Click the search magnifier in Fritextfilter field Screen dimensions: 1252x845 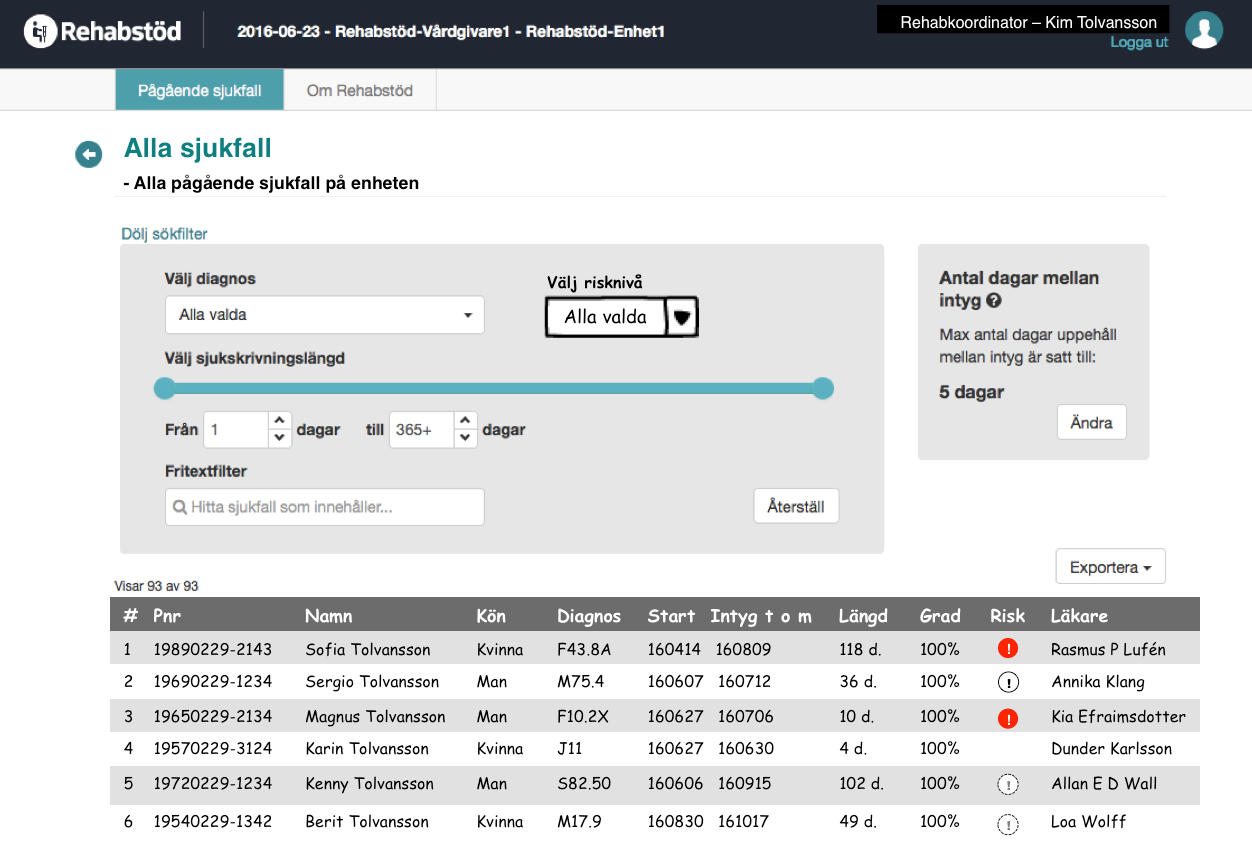pos(180,507)
